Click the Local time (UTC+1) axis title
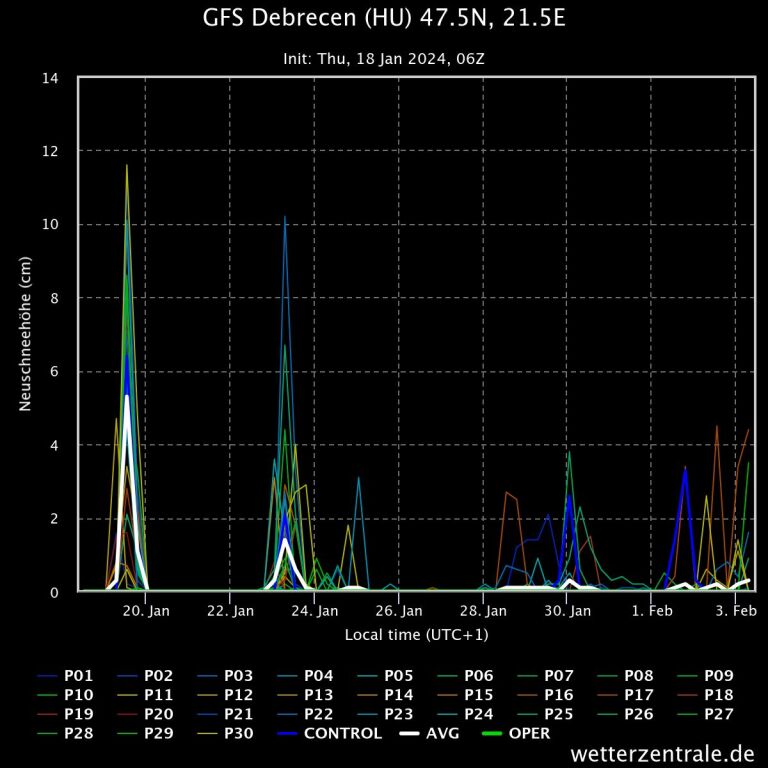This screenshot has height=768, width=768. coord(416,634)
